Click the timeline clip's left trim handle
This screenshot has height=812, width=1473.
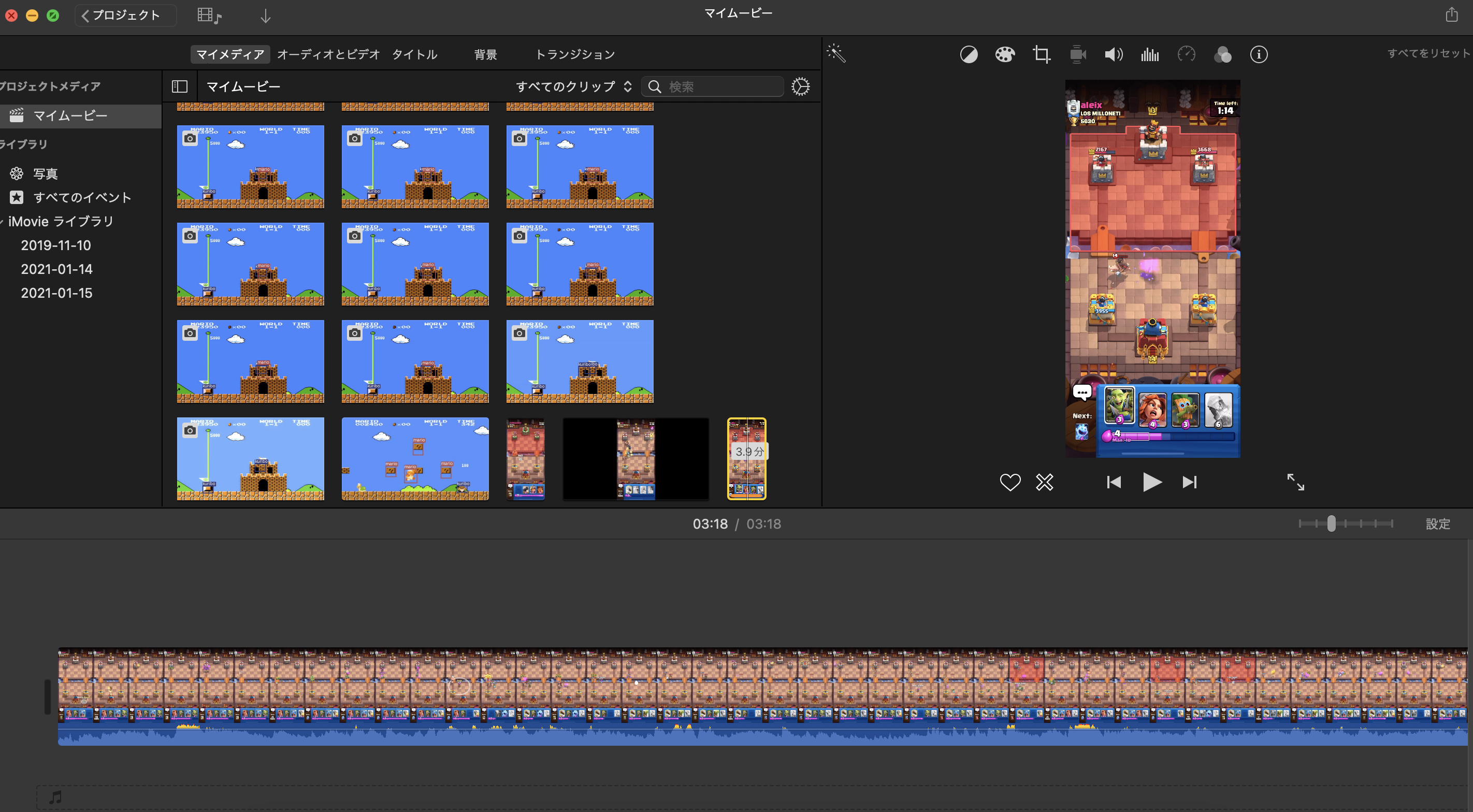pos(48,697)
